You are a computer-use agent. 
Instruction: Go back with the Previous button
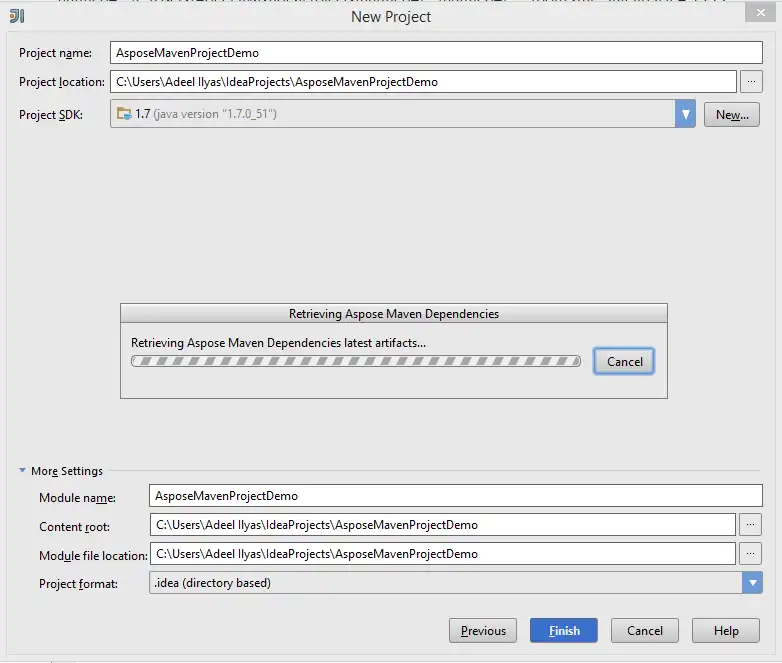(483, 631)
